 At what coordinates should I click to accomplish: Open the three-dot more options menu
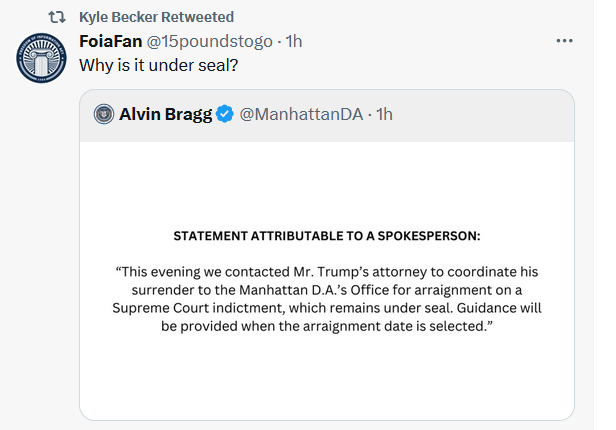click(x=564, y=41)
